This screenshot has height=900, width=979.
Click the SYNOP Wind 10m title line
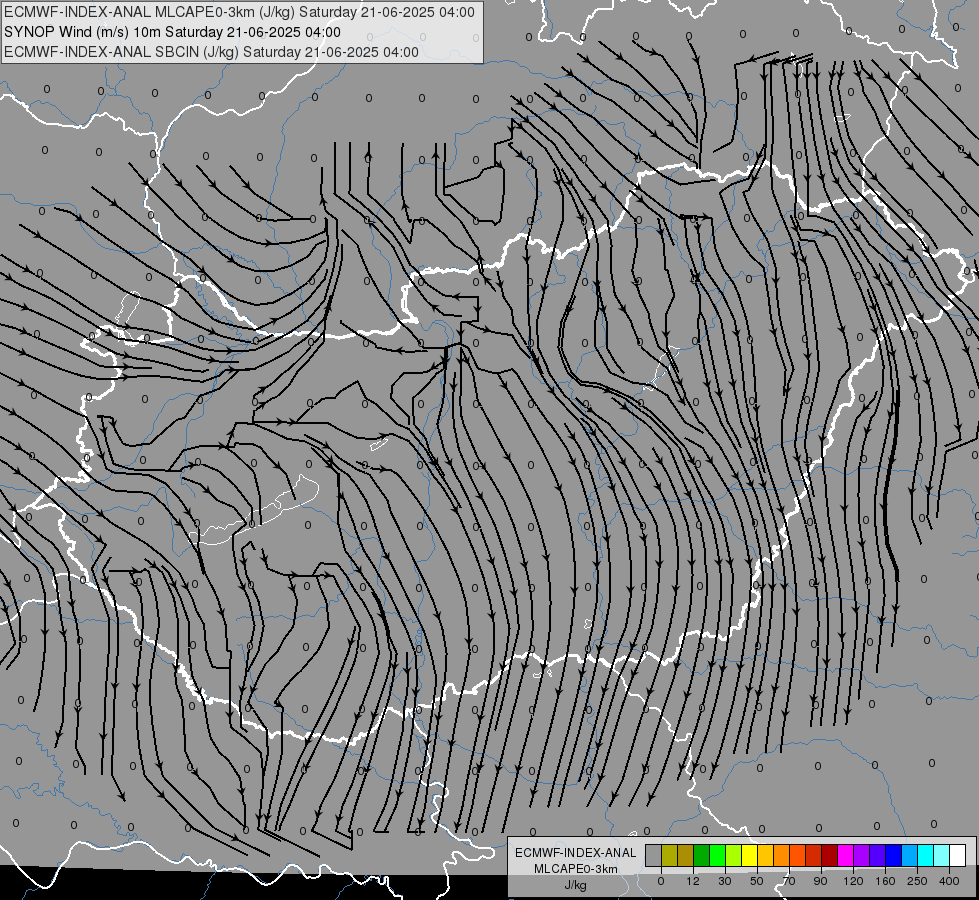[172, 32]
